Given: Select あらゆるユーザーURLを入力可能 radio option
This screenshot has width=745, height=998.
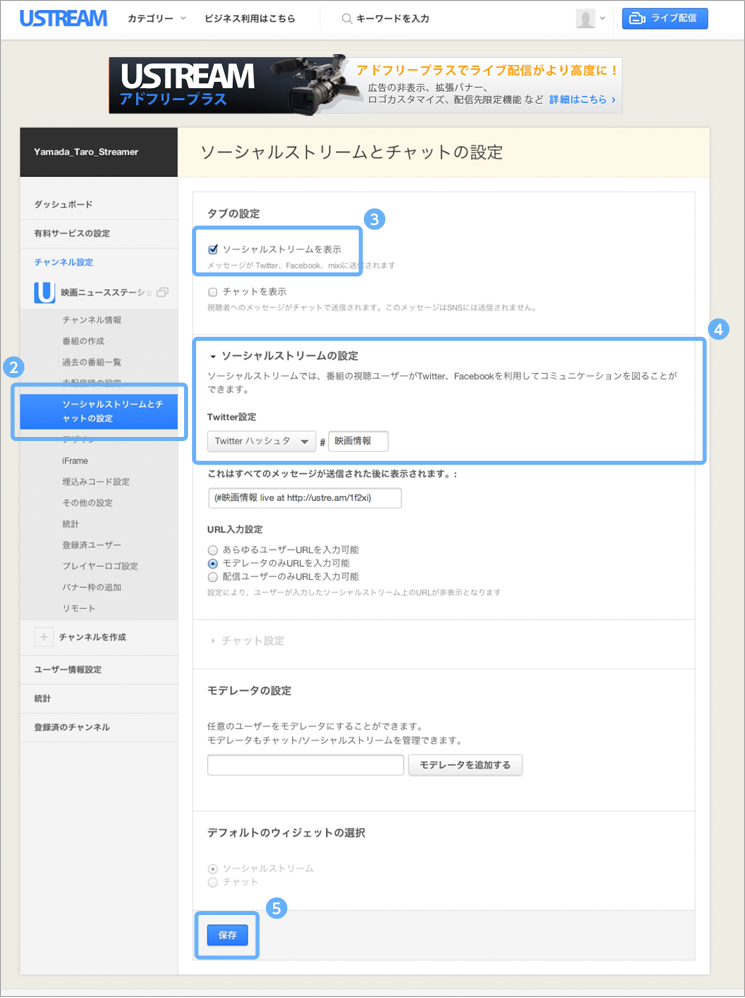Looking at the screenshot, I should click(213, 550).
